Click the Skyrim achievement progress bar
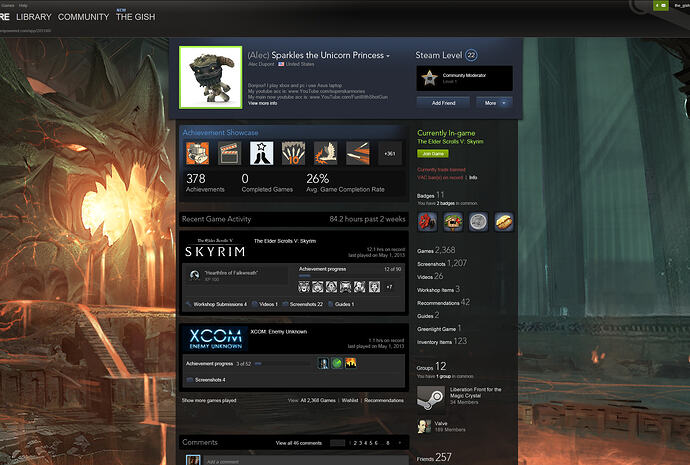Image resolution: width=690 pixels, height=465 pixels. (x=350, y=276)
